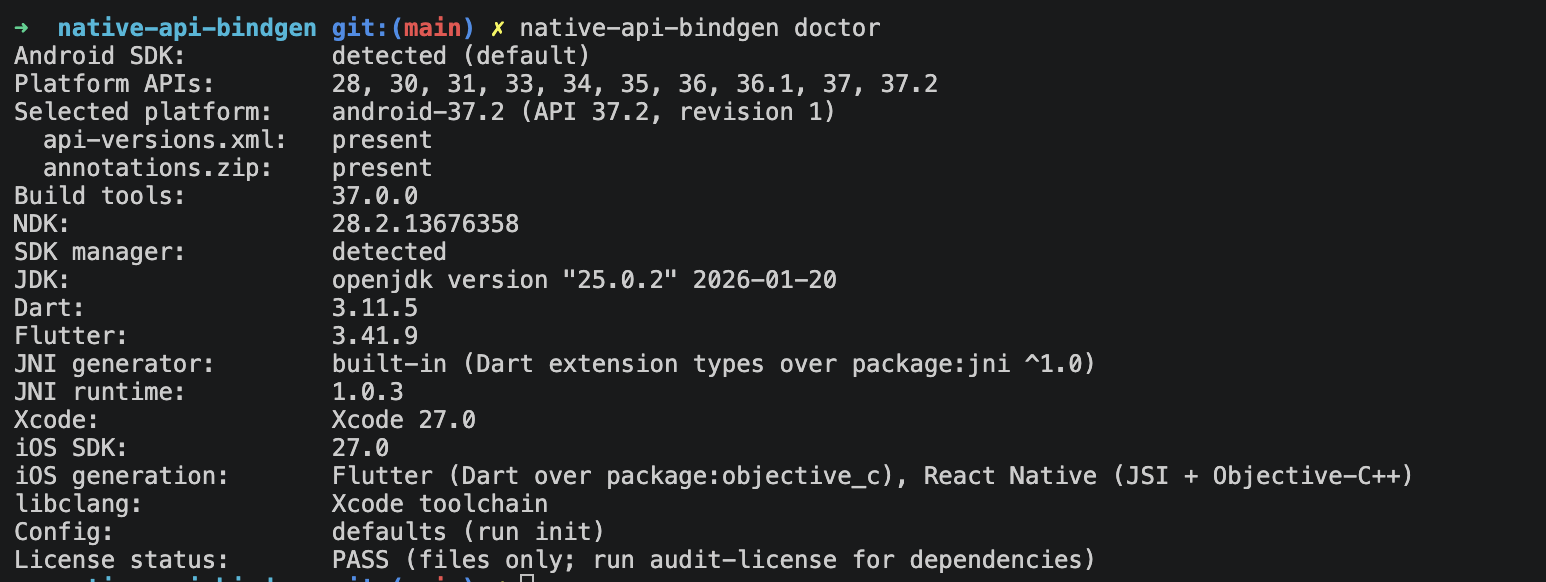Viewport: 1546px width, 582px height.
Task: Click the "JNI runtime:" label
Action: [x=100, y=392]
